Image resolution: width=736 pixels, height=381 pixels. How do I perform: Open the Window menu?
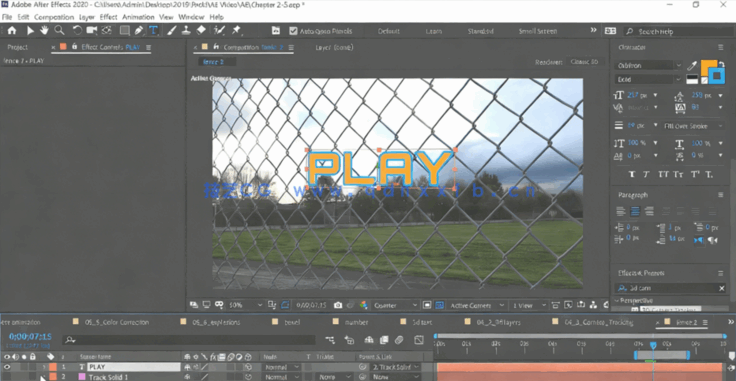coord(191,17)
